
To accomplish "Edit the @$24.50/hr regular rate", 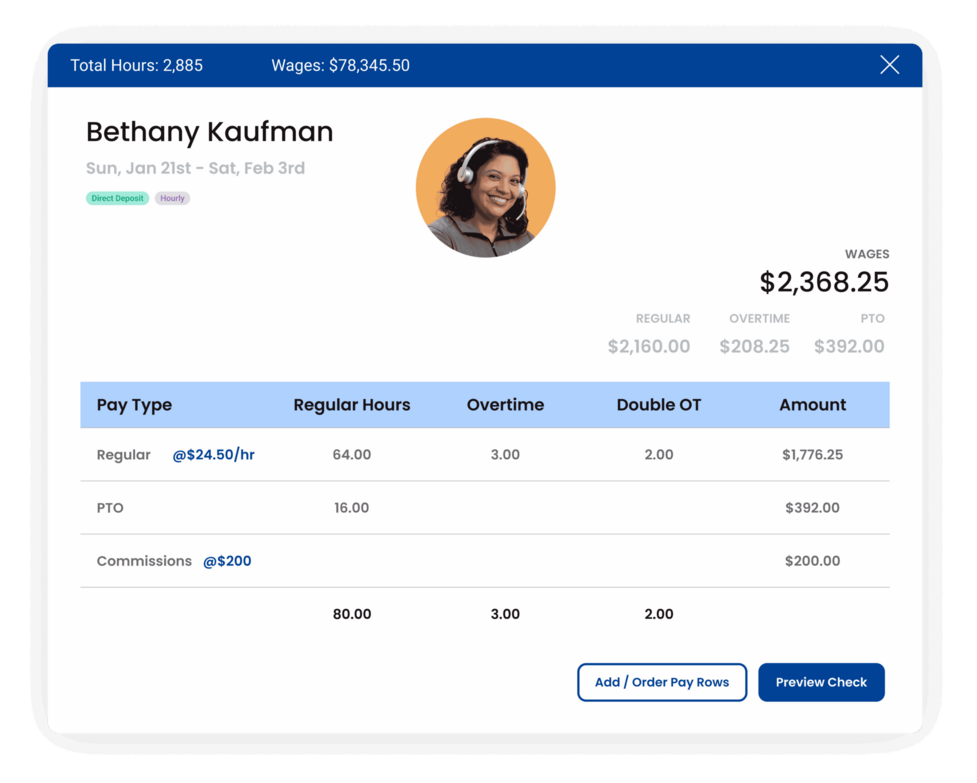I will point(213,455).
